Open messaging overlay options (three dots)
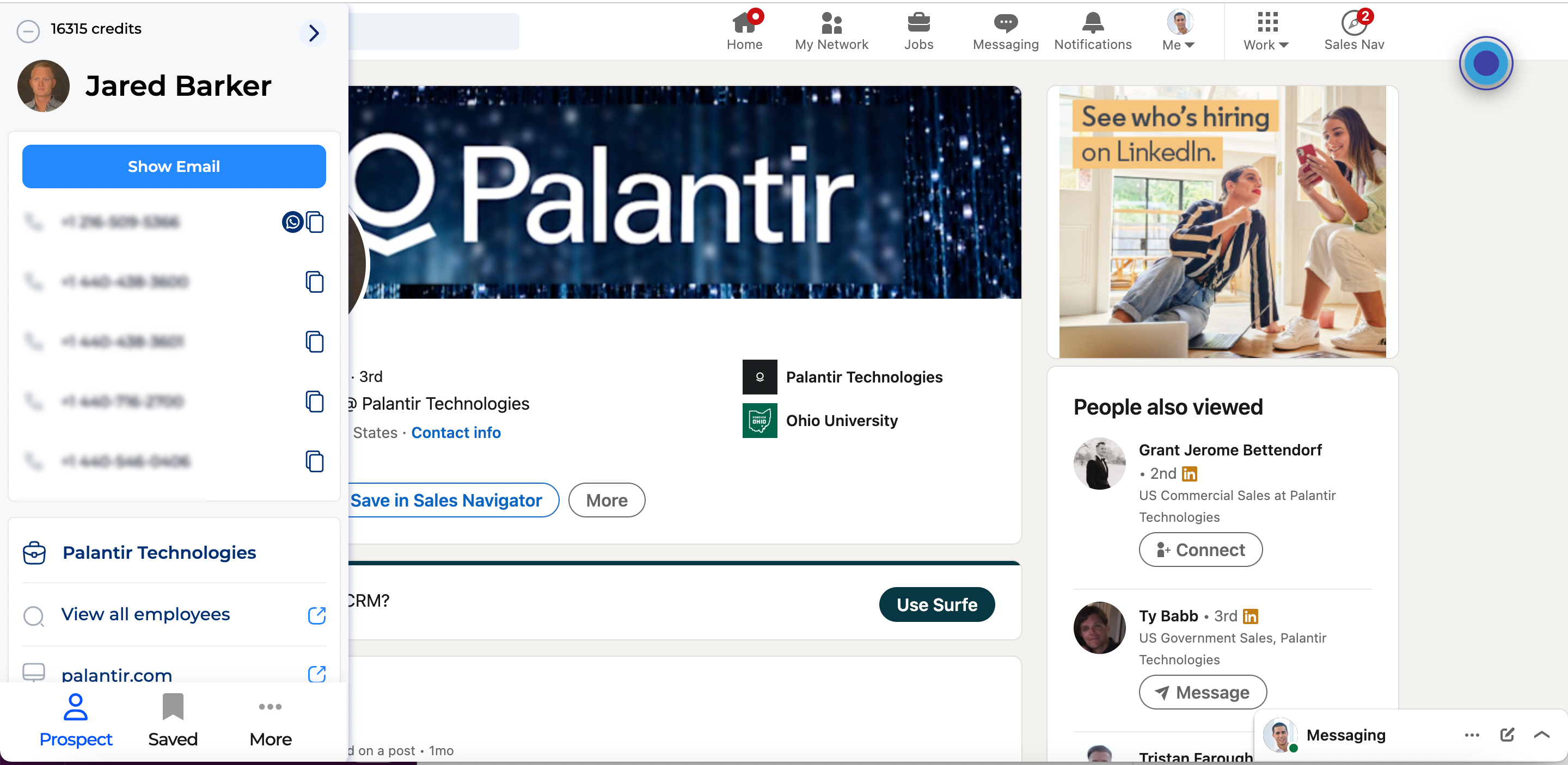This screenshot has height=765, width=1568. 1472,735
